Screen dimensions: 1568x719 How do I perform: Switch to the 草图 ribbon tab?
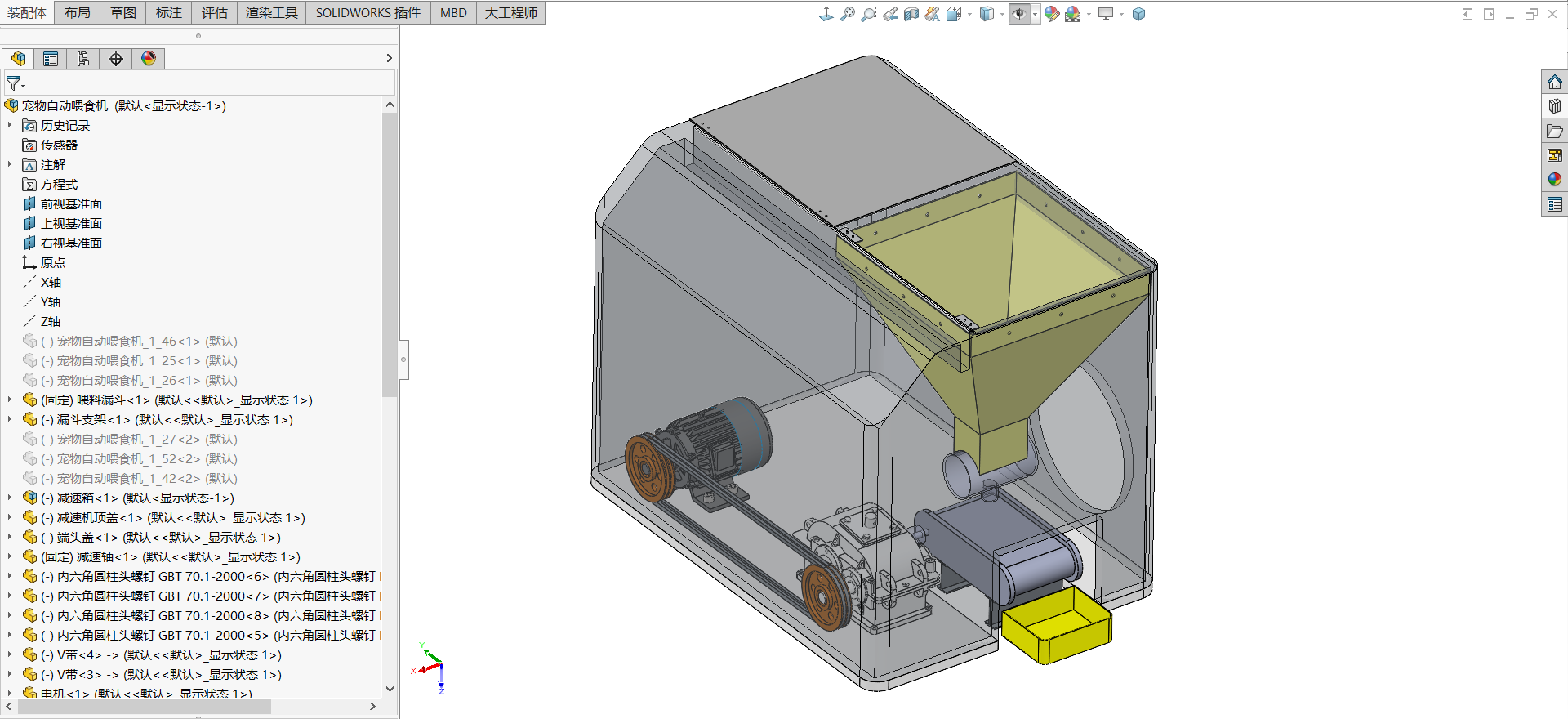tap(123, 12)
